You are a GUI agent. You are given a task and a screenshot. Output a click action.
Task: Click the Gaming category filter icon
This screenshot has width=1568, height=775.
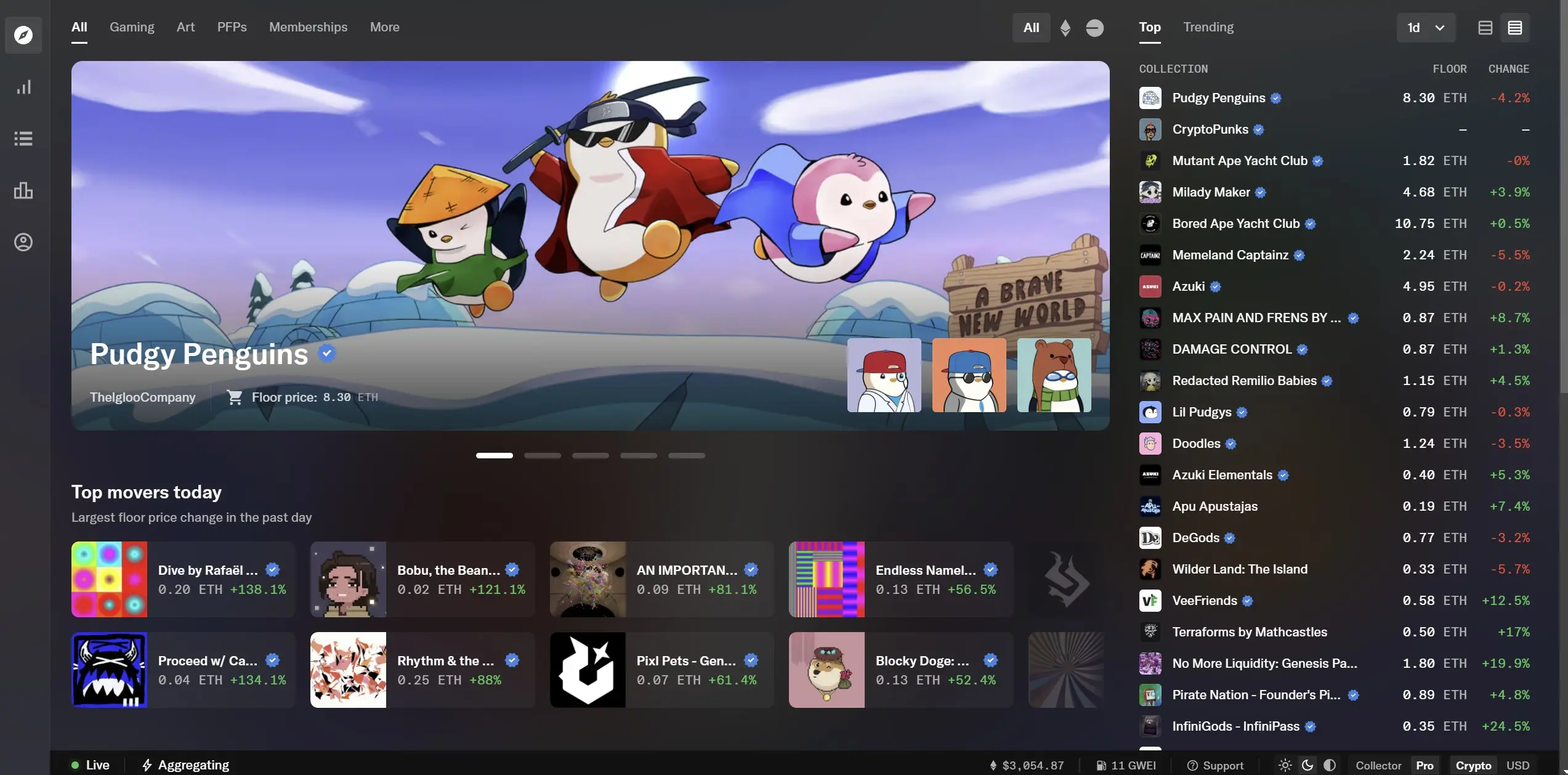click(x=131, y=27)
